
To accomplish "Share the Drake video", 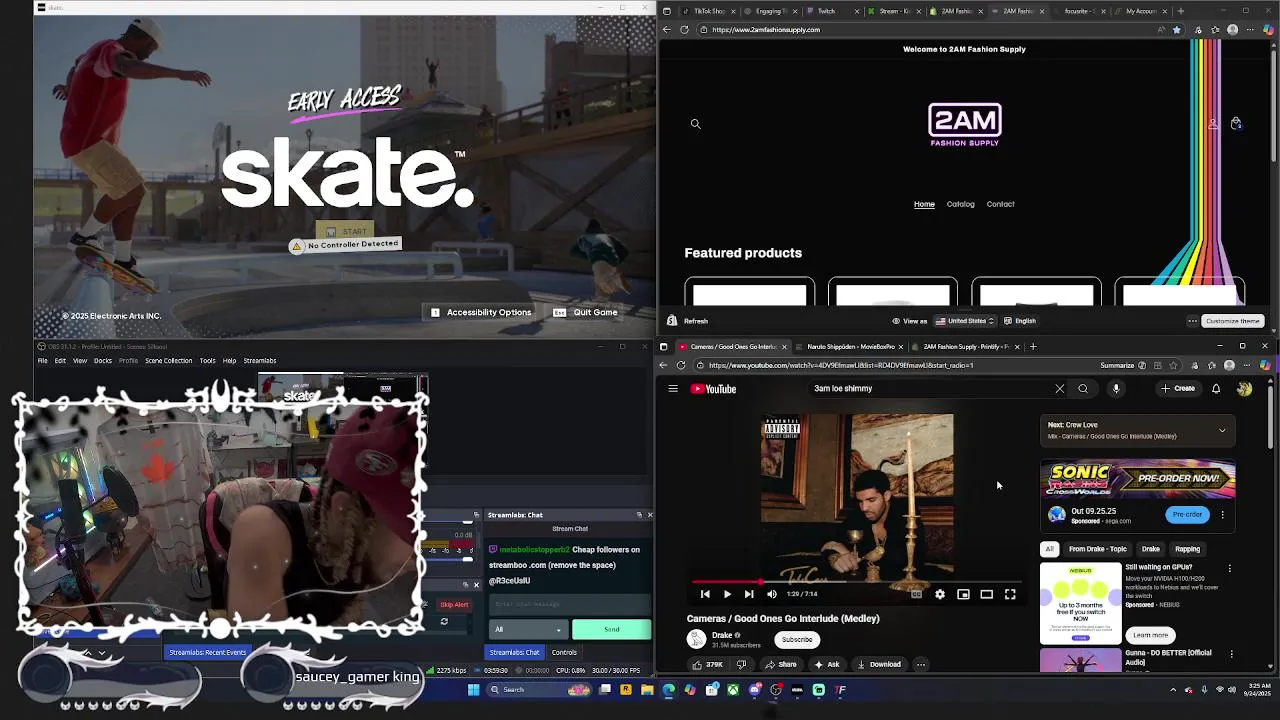I will pyautogui.click(x=781, y=664).
